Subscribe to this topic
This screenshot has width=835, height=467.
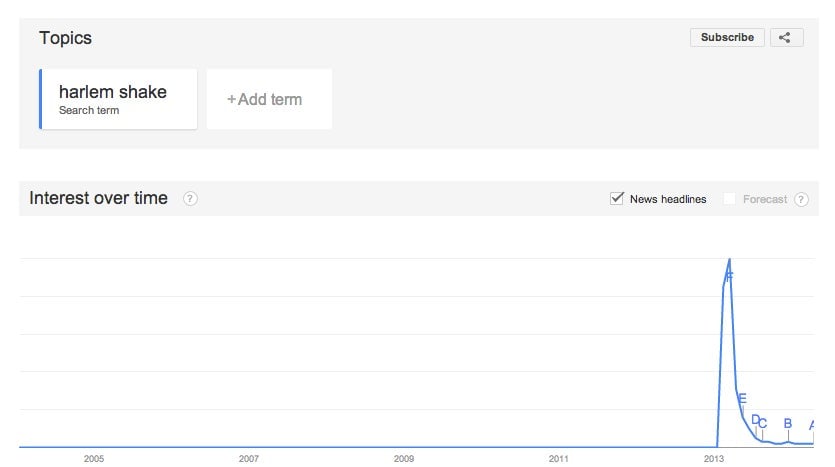click(x=727, y=37)
